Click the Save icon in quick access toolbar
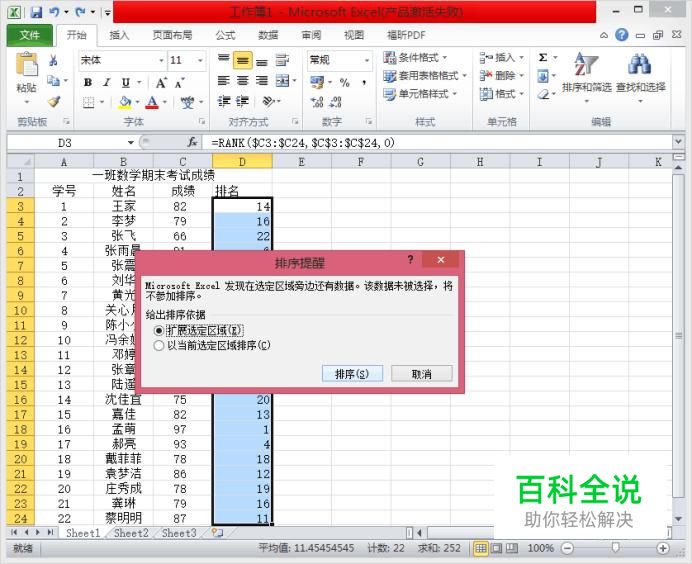 (36, 12)
